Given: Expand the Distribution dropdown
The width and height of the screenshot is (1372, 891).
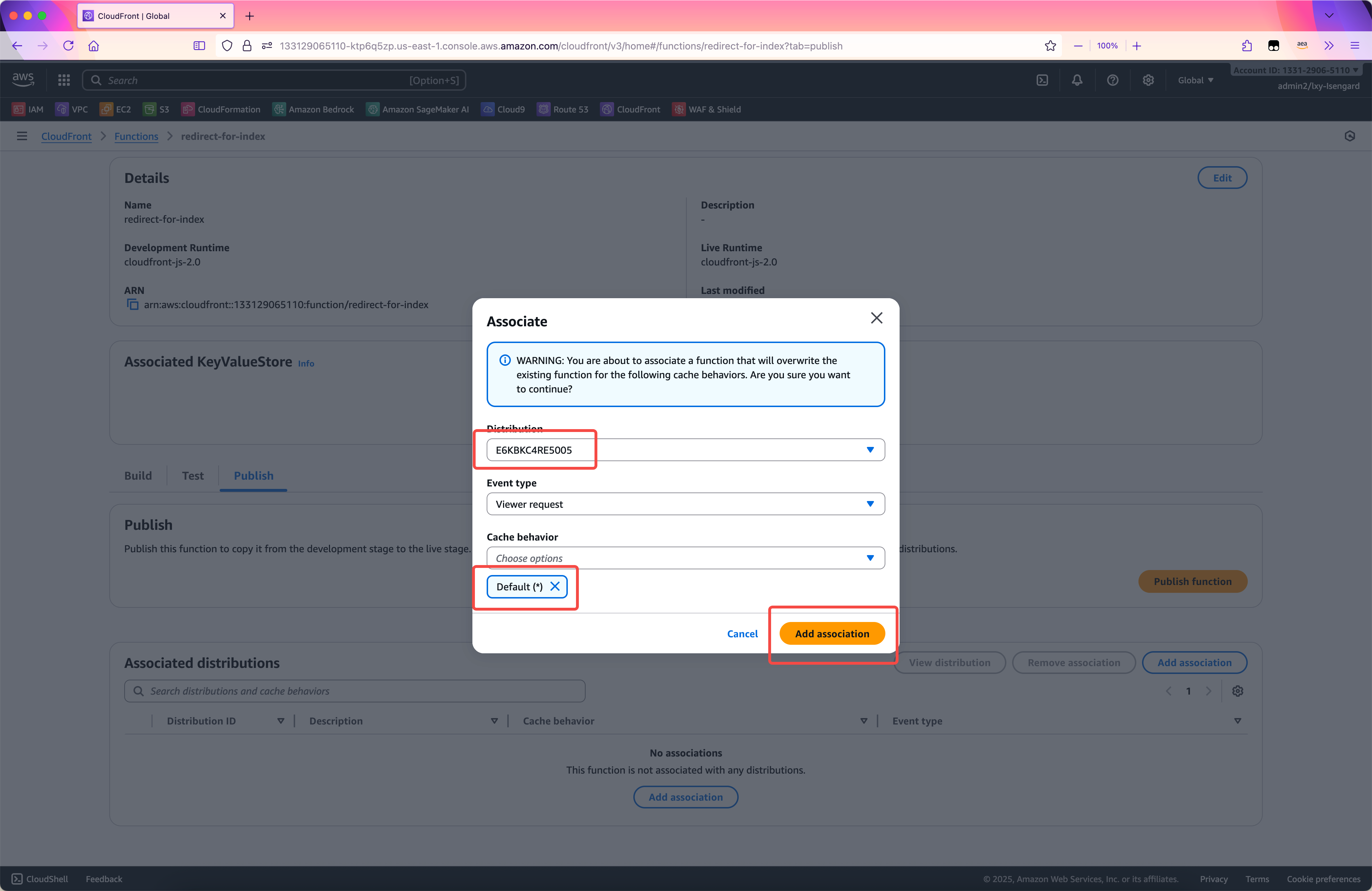Looking at the screenshot, I should pos(685,449).
